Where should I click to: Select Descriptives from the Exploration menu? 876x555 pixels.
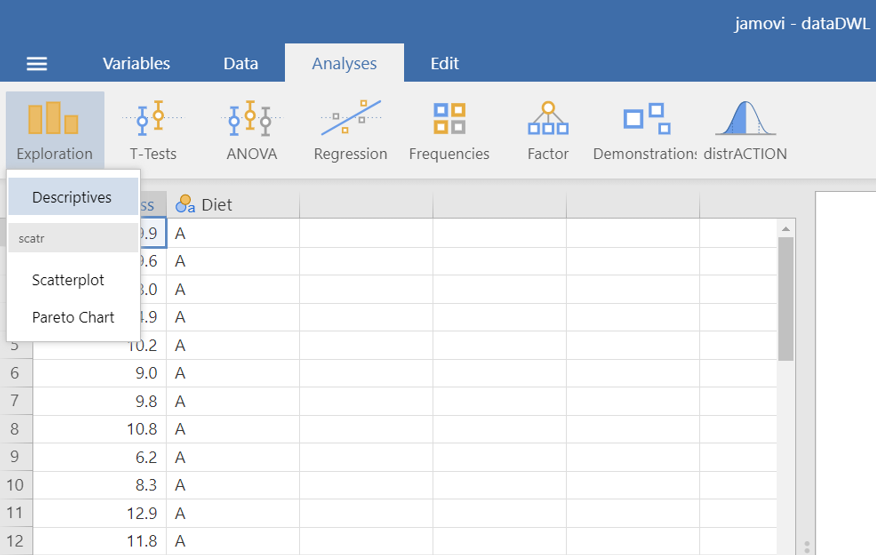tap(72, 197)
